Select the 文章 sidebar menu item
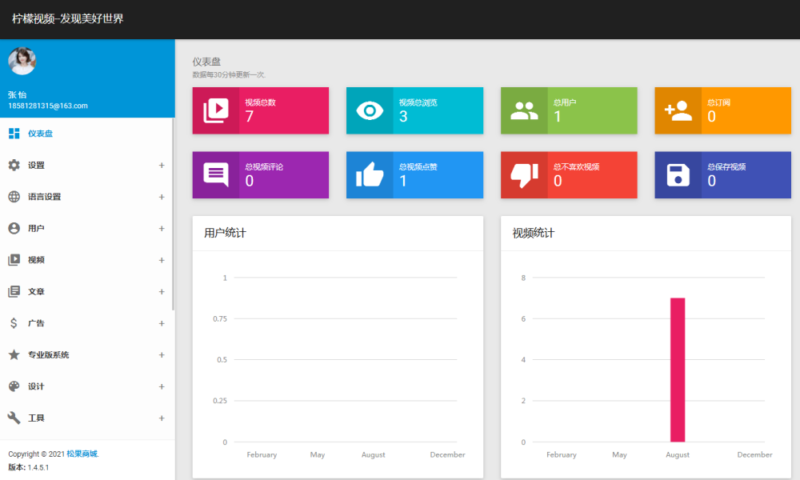Screen dimensions: 800x480 [36, 292]
